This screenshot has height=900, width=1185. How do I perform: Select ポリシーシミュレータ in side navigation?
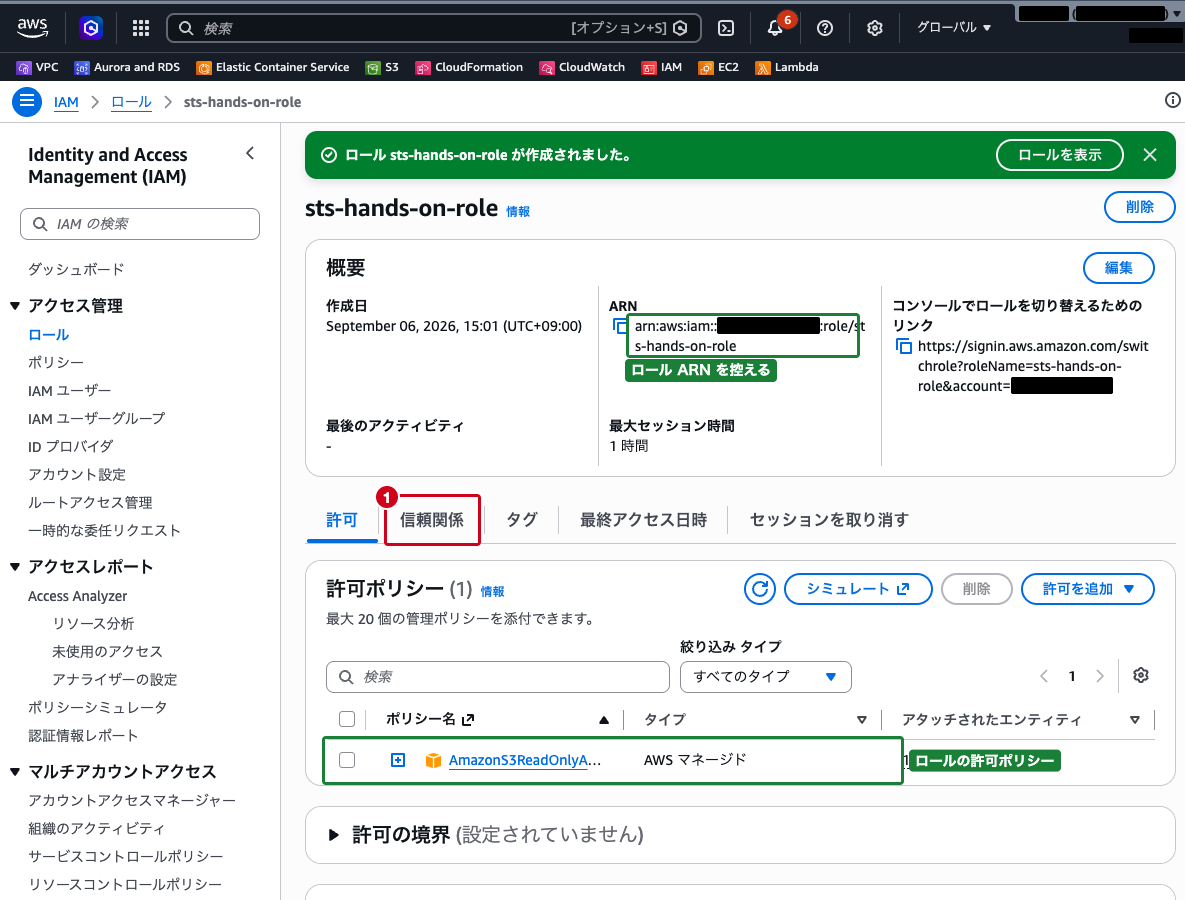(x=97, y=707)
